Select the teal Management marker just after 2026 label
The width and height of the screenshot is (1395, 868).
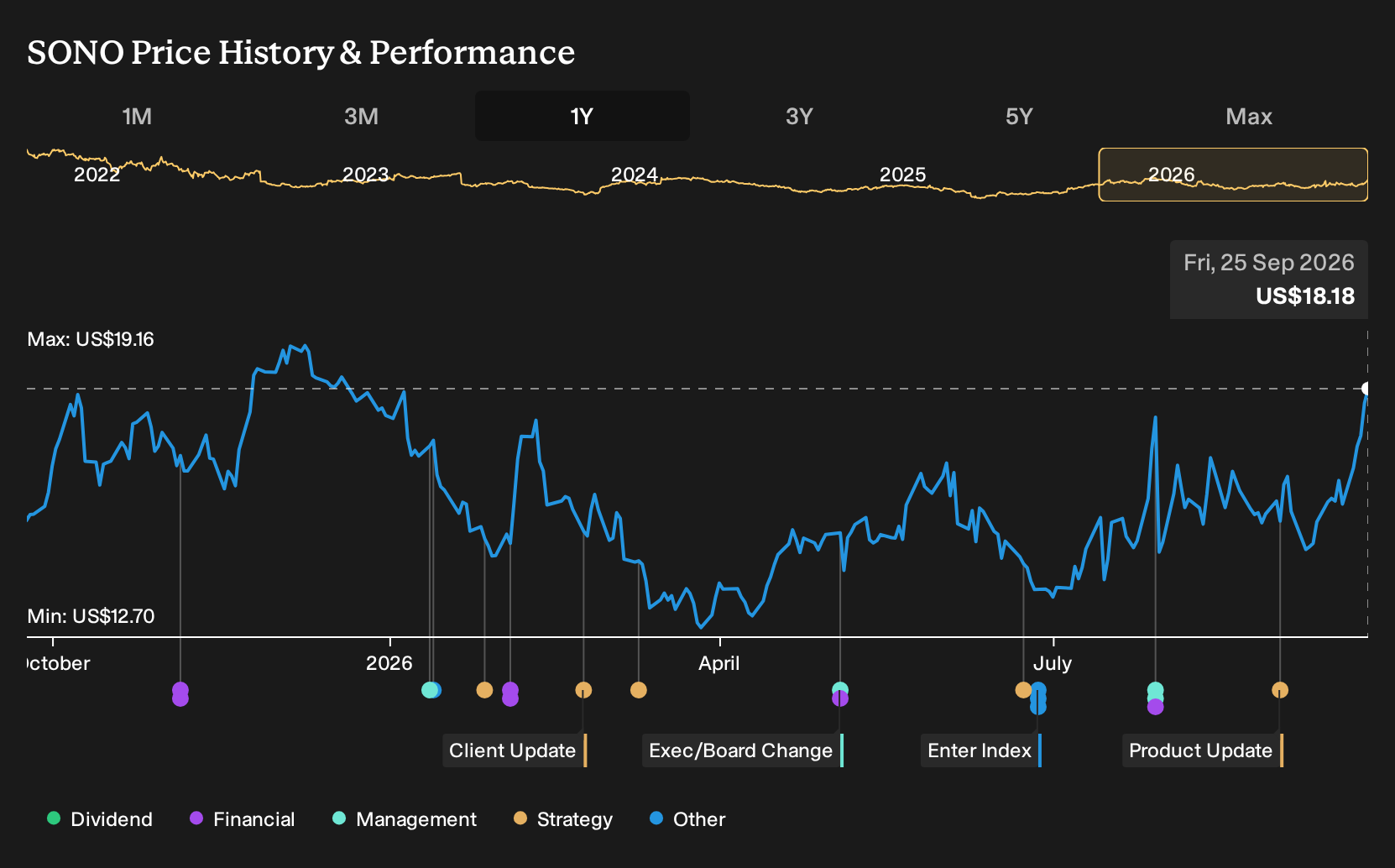(x=429, y=690)
